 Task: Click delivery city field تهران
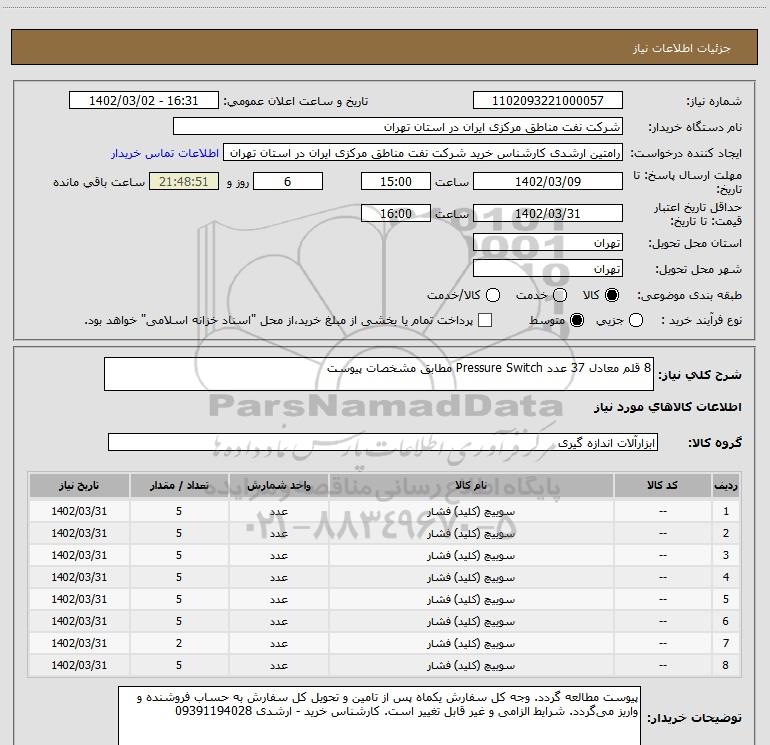click(x=548, y=269)
